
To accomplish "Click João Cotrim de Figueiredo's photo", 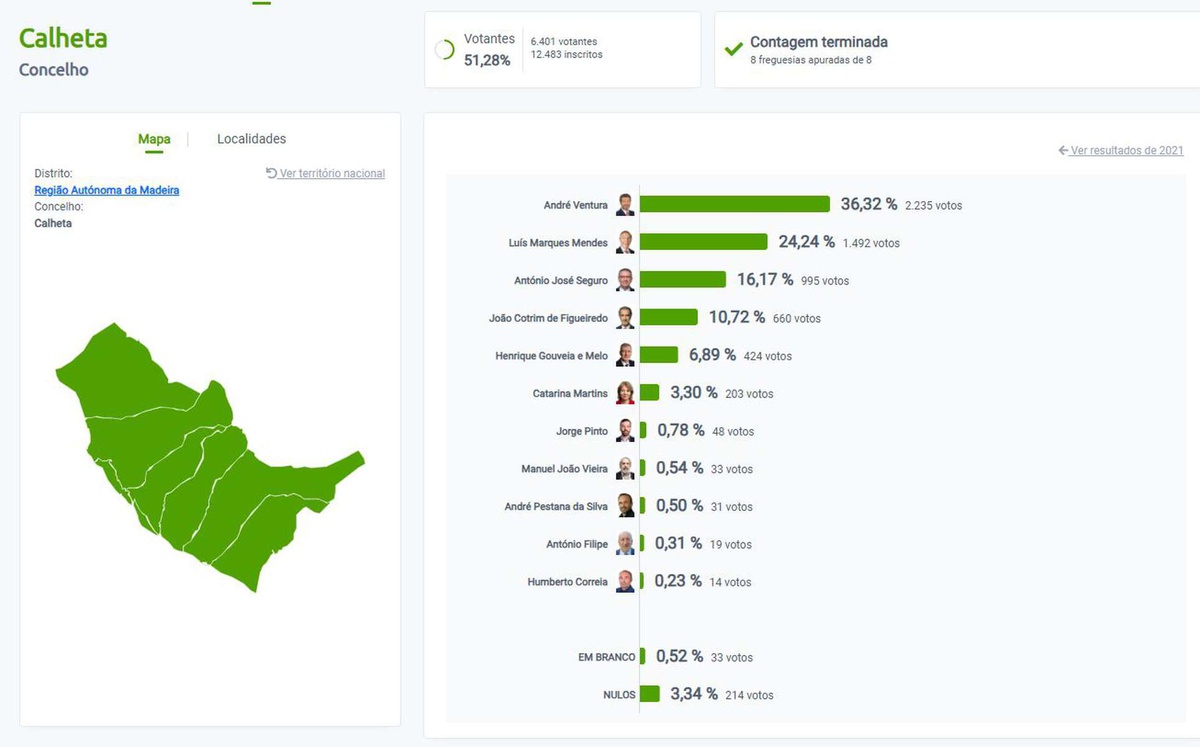I will point(625,318).
